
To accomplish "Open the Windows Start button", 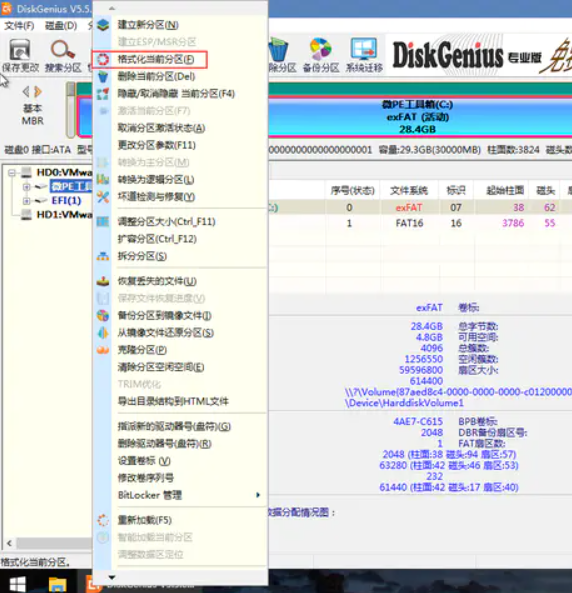I will [17, 585].
